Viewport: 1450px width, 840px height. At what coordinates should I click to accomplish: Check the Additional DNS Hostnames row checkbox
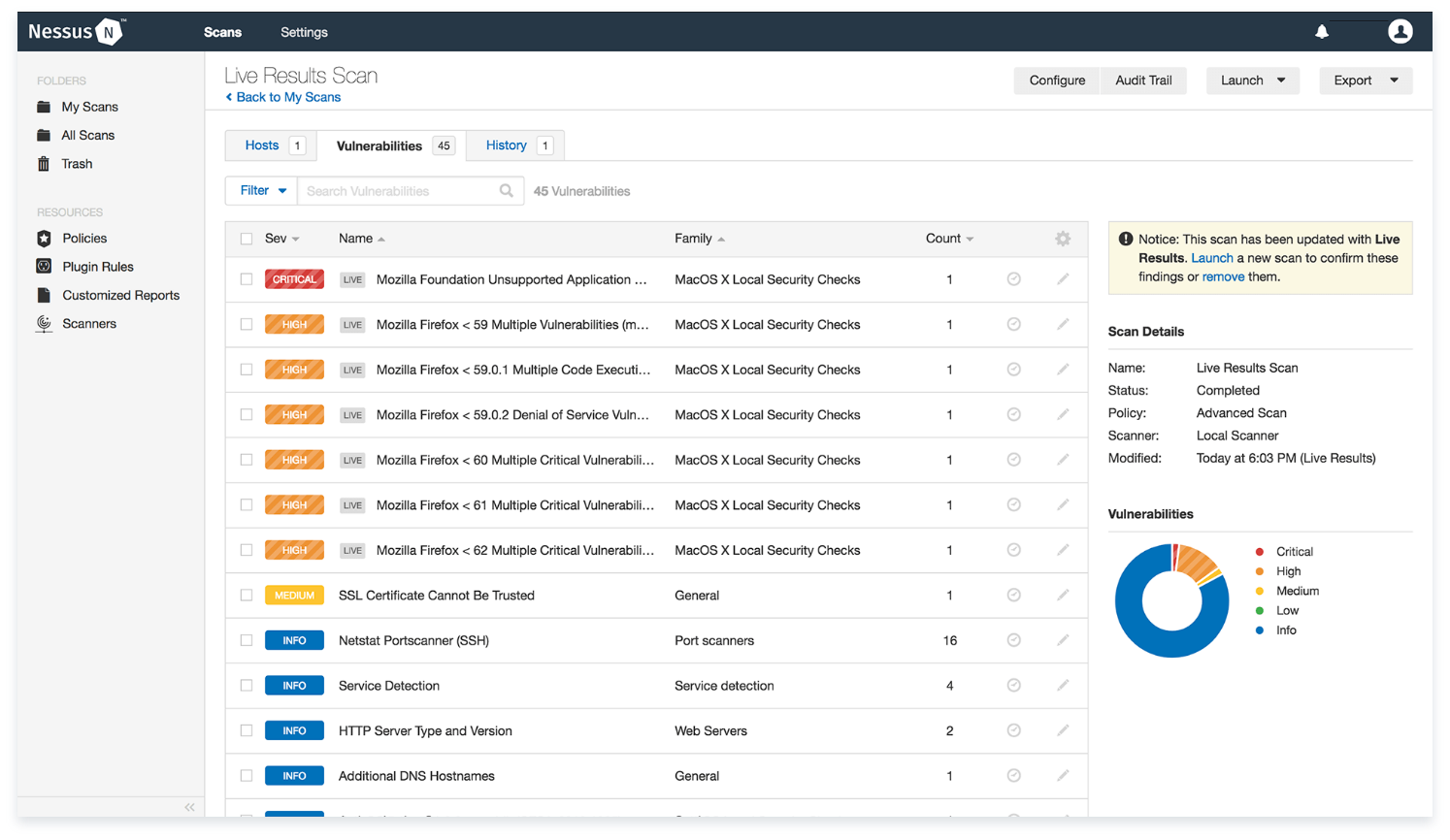tap(247, 775)
